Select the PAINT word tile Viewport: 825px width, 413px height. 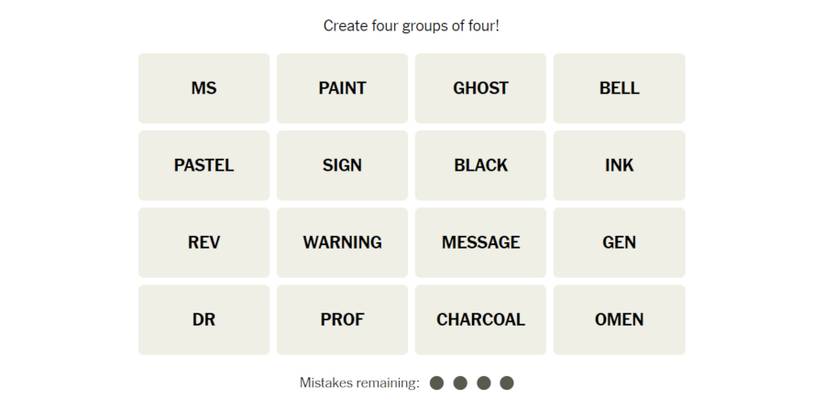click(x=342, y=88)
